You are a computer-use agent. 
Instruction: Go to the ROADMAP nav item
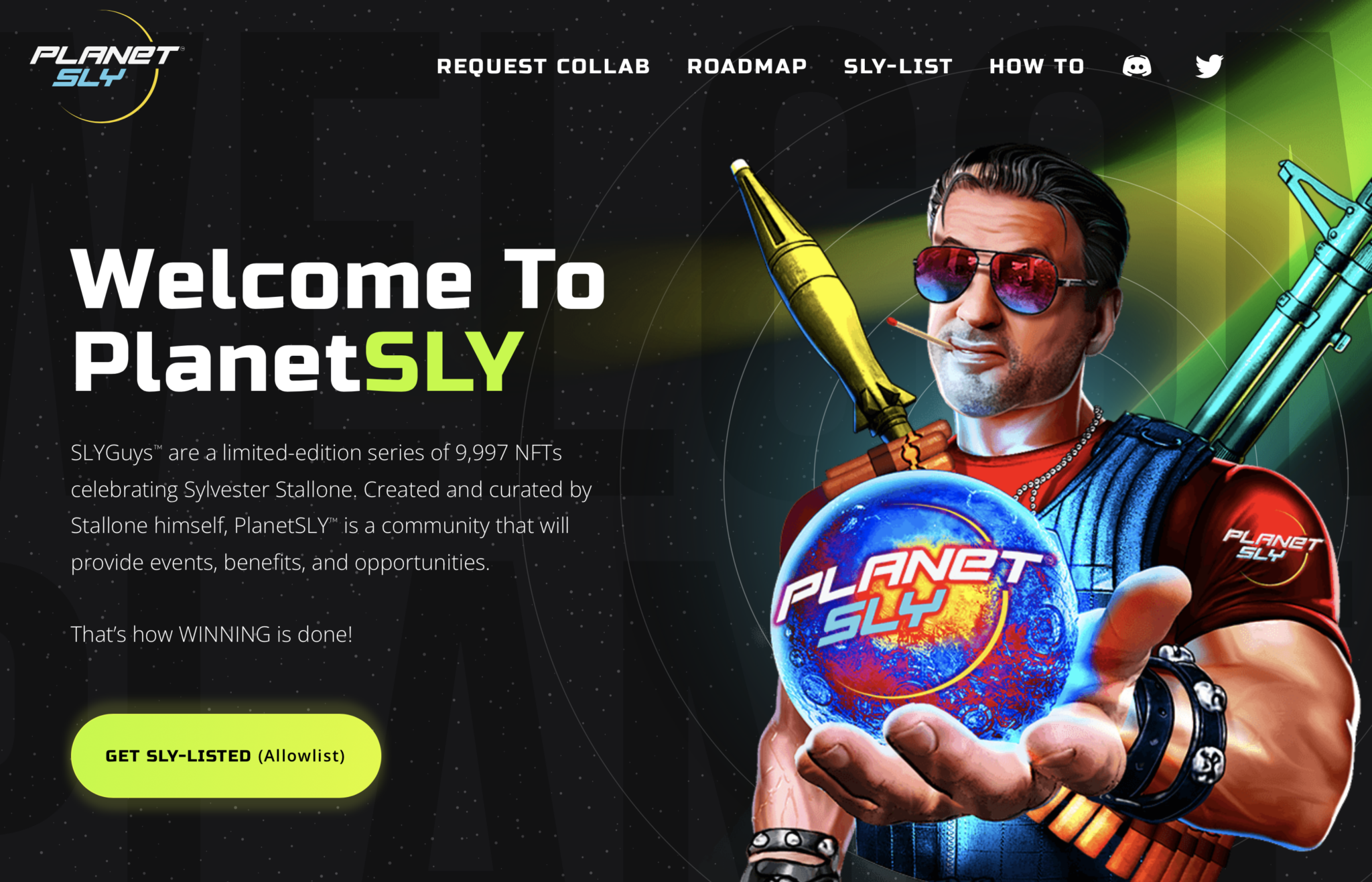747,66
